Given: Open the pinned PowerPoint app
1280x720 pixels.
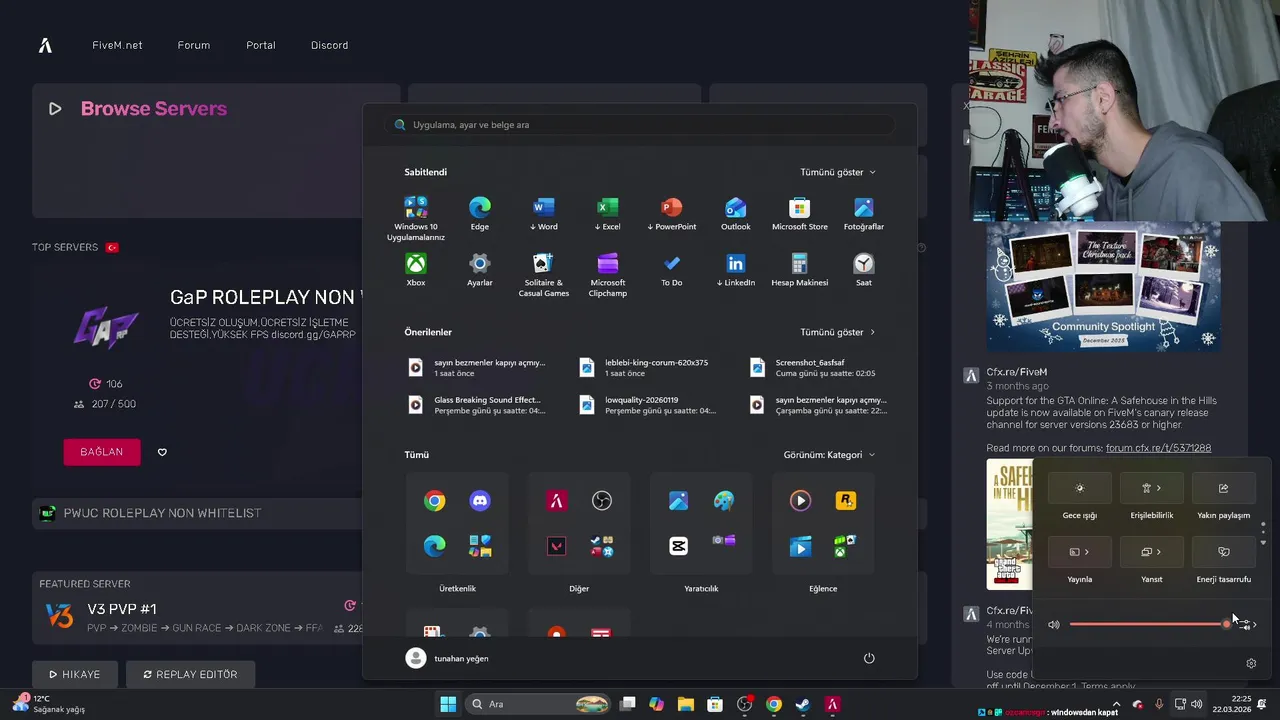Looking at the screenshot, I should 672,214.
